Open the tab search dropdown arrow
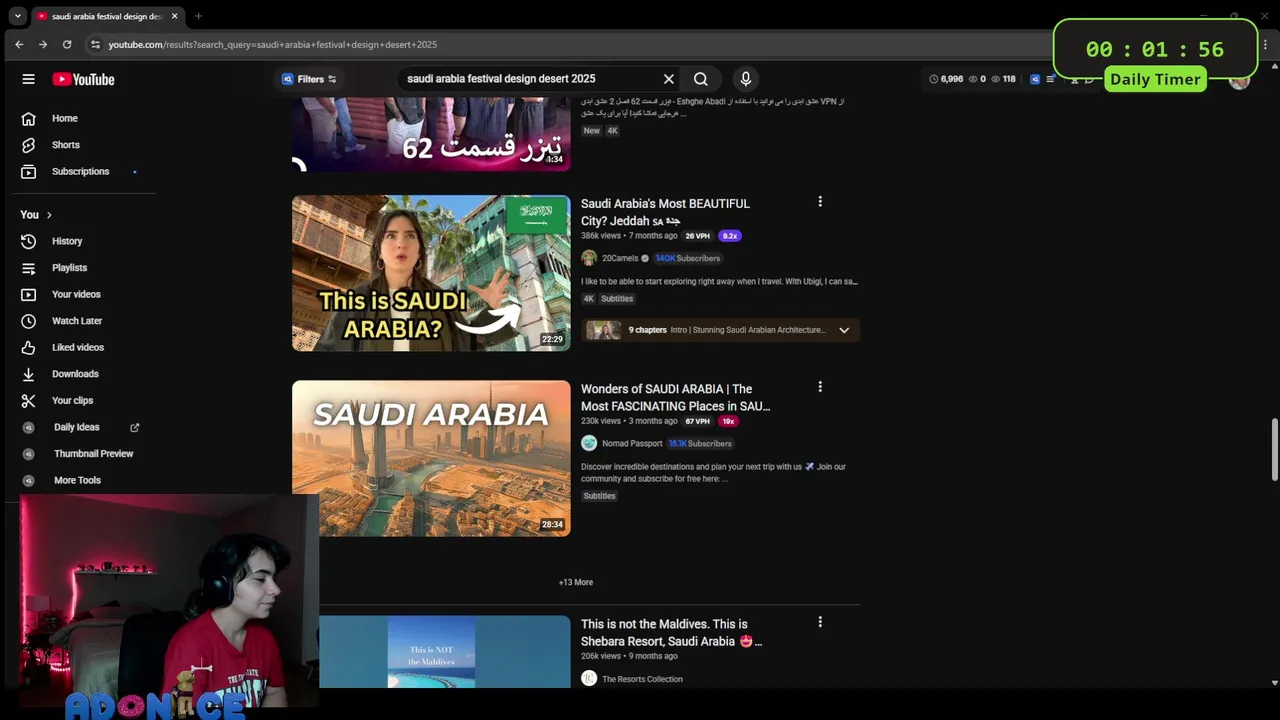Screen dimensions: 1280x720 [x=17, y=16]
